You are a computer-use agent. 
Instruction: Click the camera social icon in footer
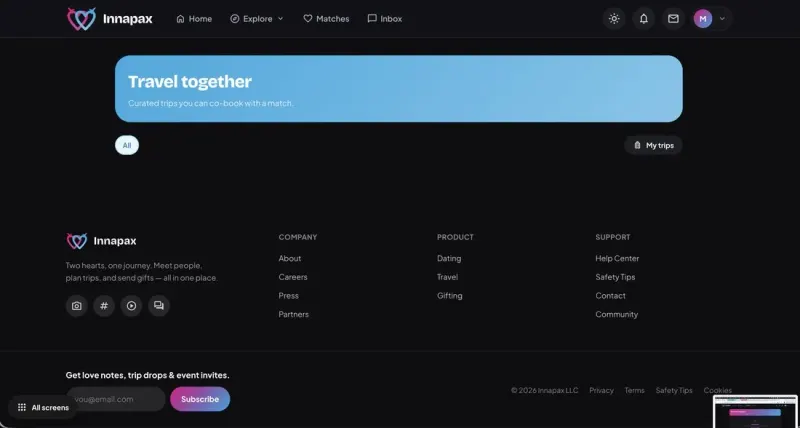coord(77,306)
